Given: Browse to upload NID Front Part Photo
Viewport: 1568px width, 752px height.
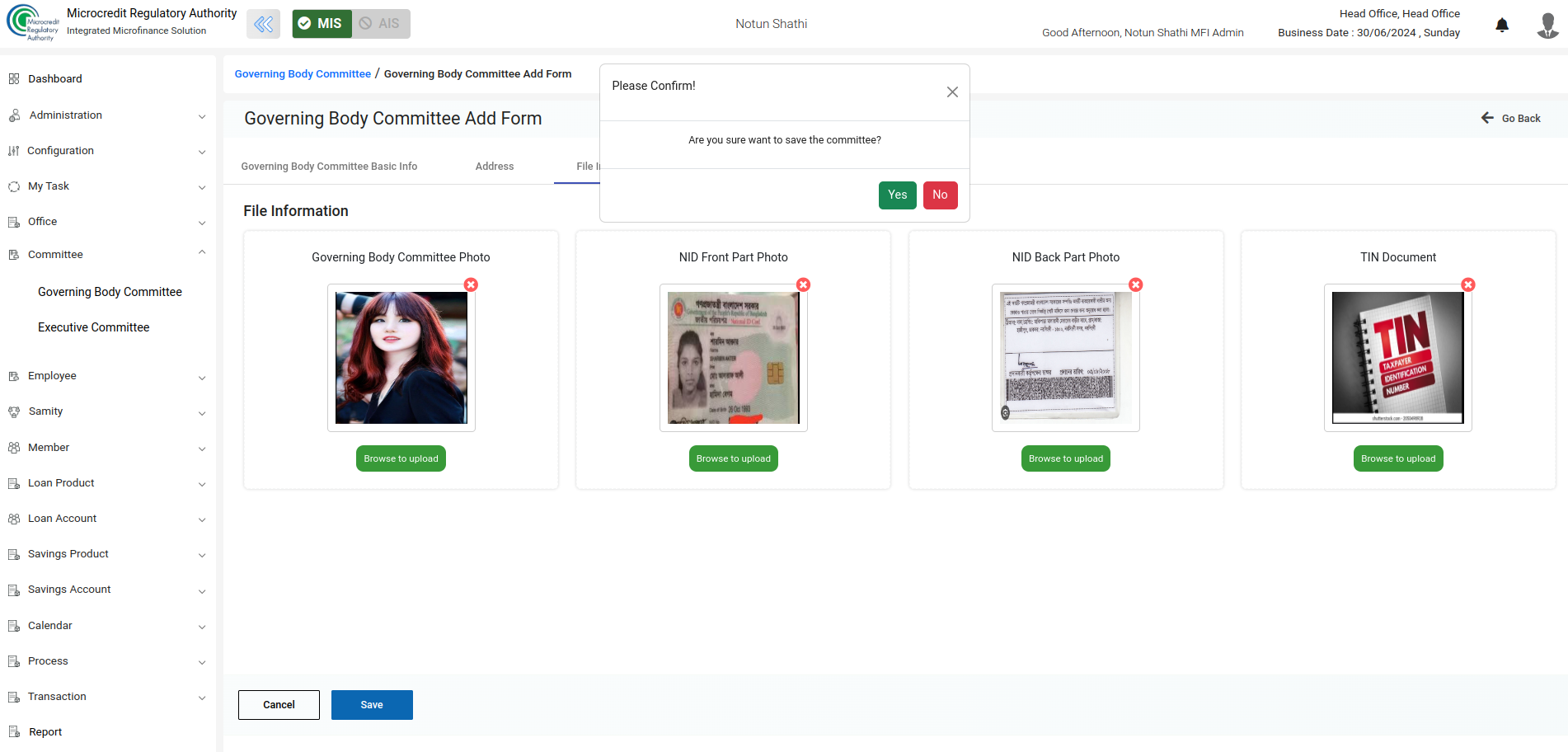Looking at the screenshot, I should pos(733,458).
